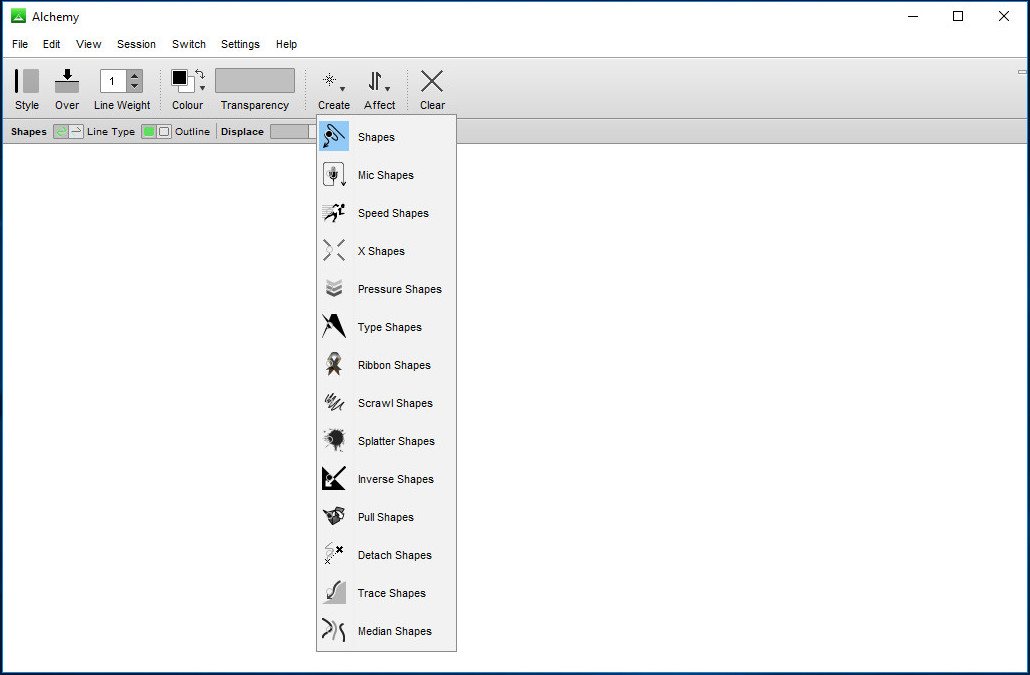Click the Over toolbar button
1030x675 pixels.
[x=67, y=89]
